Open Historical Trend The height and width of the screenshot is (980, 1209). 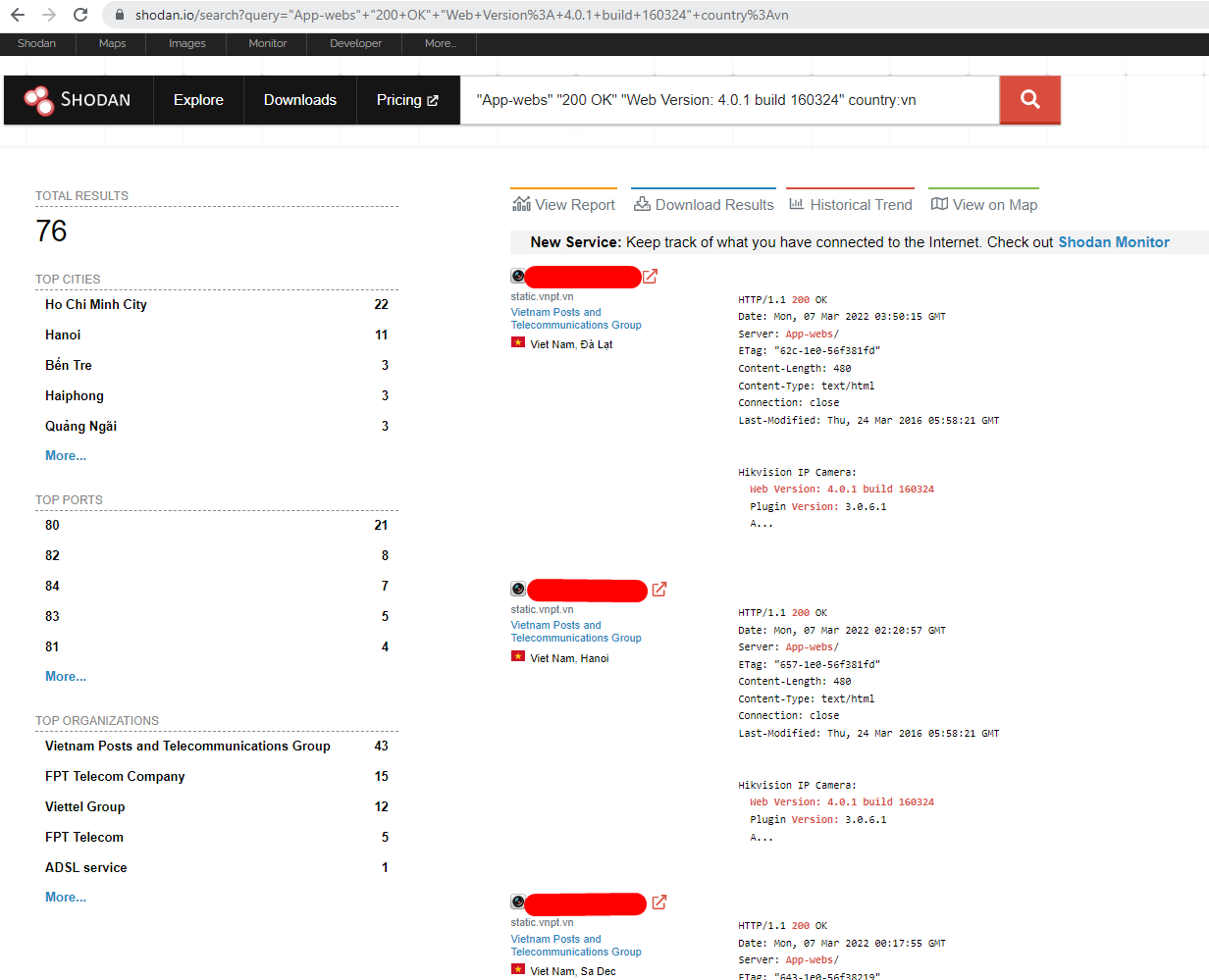click(x=851, y=204)
